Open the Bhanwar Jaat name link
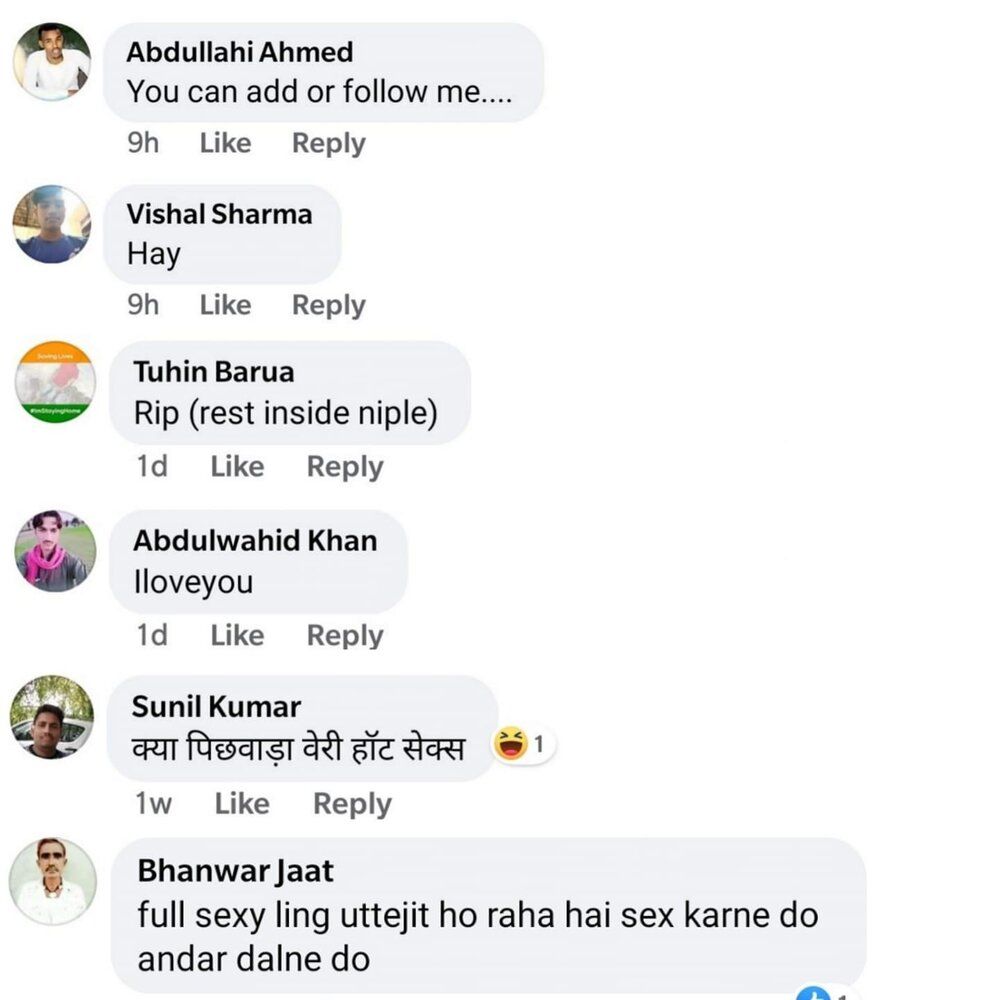Screen dimensions: 1000x1000 pyautogui.click(x=235, y=871)
